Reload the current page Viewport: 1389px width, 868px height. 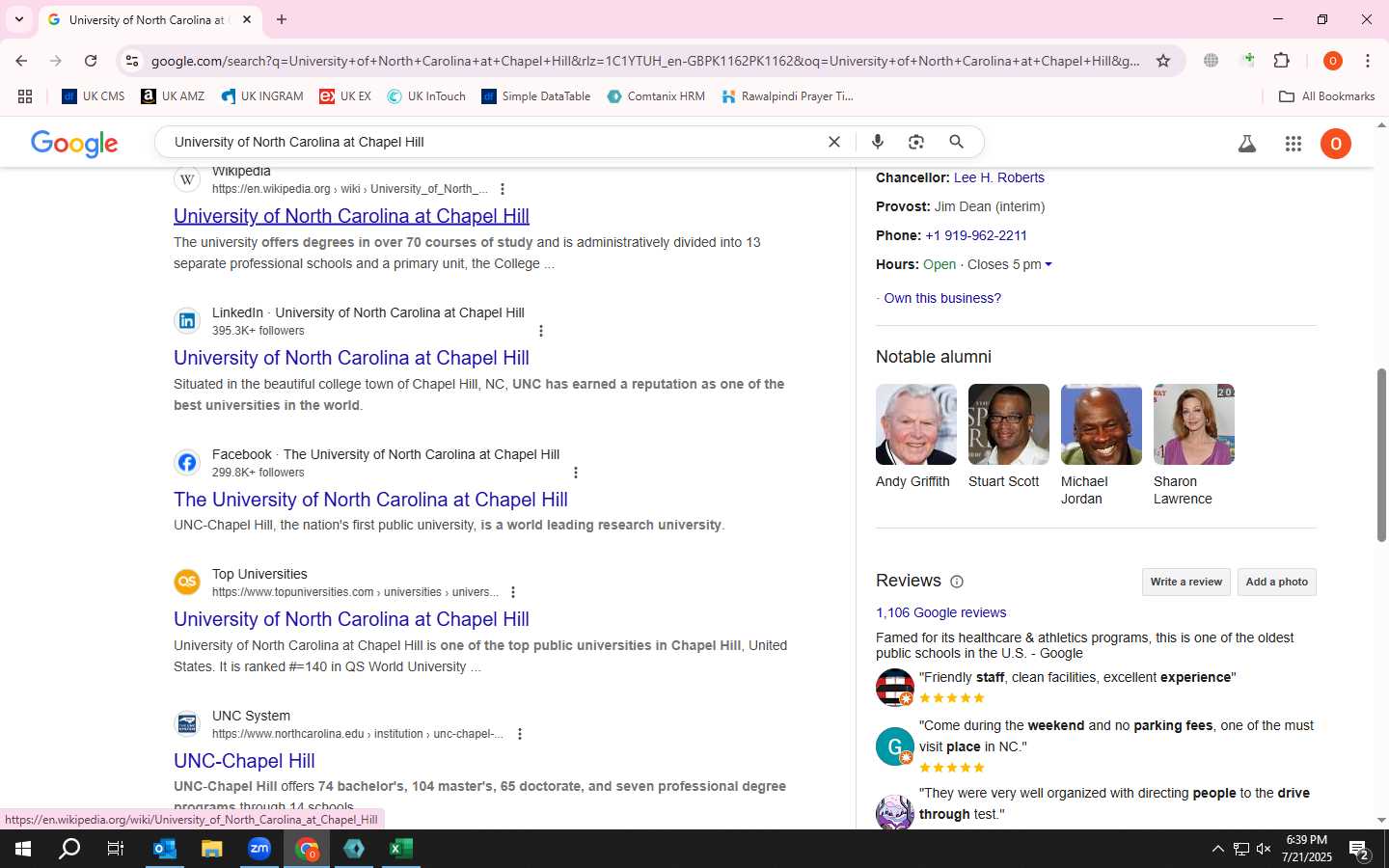91,61
